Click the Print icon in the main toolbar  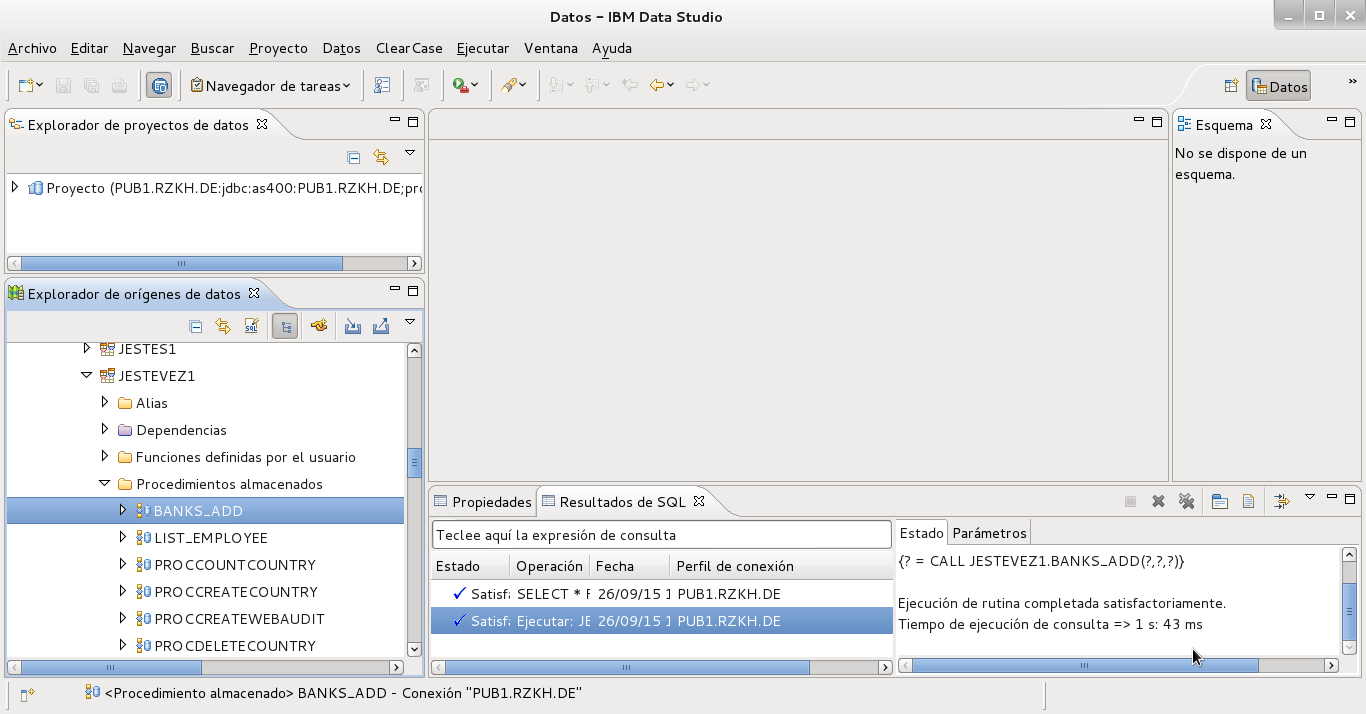click(120, 86)
